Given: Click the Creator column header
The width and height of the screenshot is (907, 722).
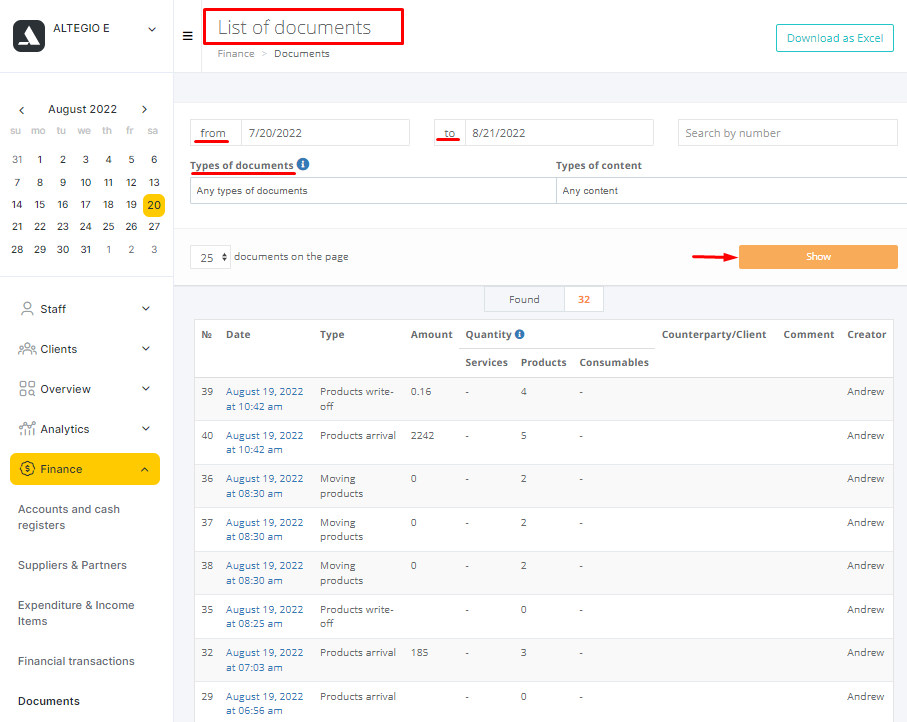Looking at the screenshot, I should [867, 334].
